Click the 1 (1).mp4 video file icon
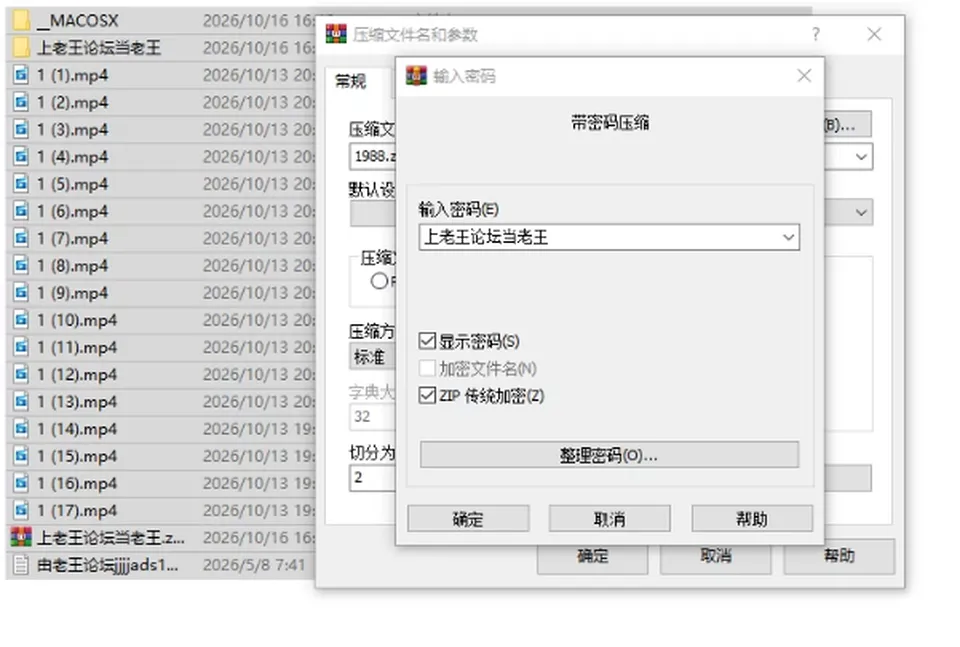This screenshot has height=647, width=960. pyautogui.click(x=21, y=75)
